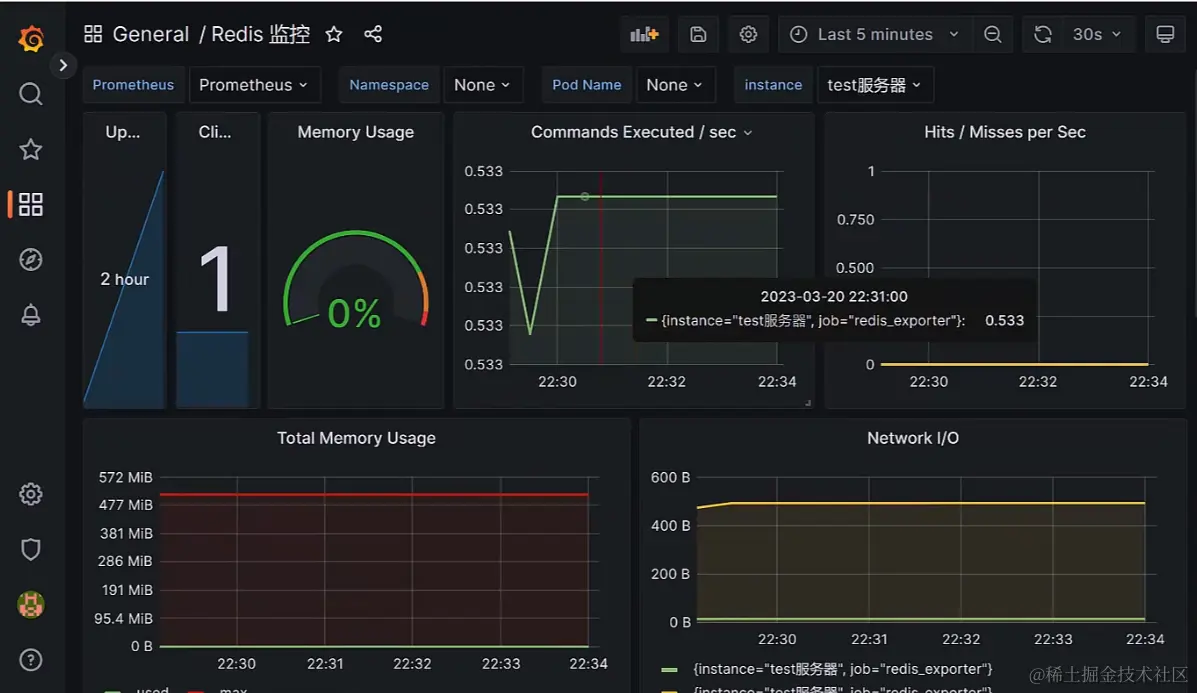Click the Hits / Misses per Sec title
This screenshot has height=693, width=1197.
point(1005,132)
